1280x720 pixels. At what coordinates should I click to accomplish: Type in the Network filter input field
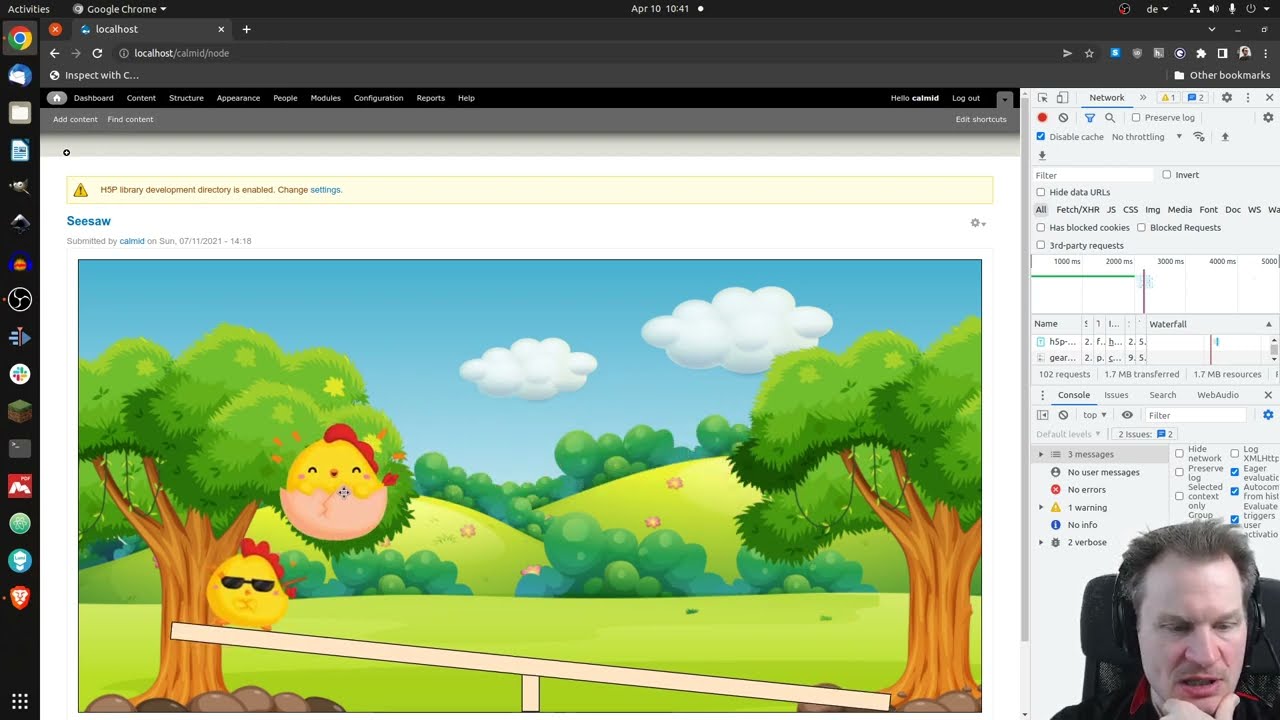(1094, 175)
